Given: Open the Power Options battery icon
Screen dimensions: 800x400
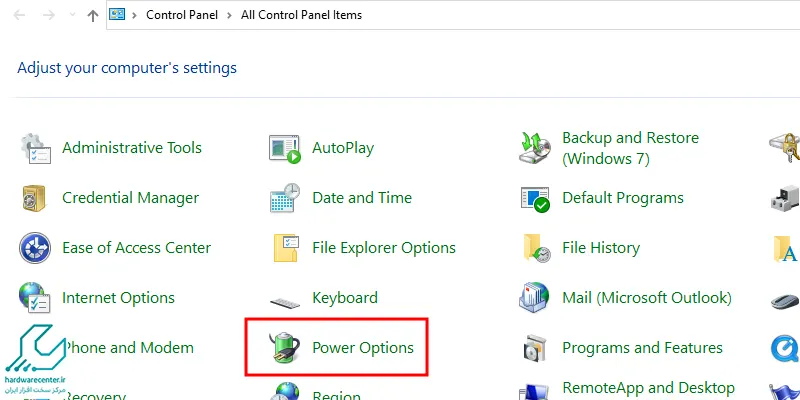Looking at the screenshot, I should [286, 348].
